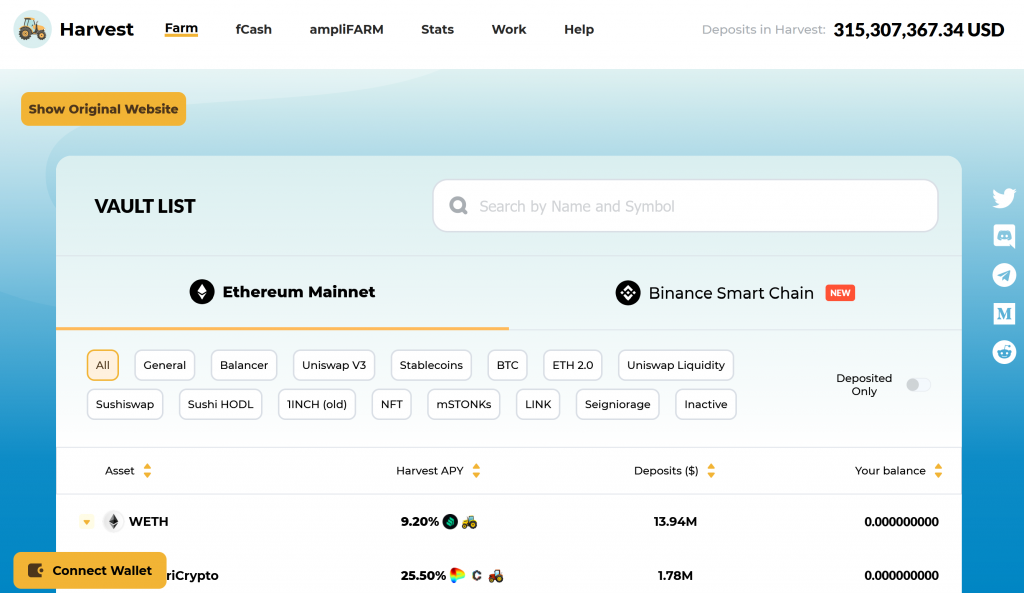Screen dimensions: 1024x593
Task: Filter vaults by mSTONKs
Action: coord(464,404)
